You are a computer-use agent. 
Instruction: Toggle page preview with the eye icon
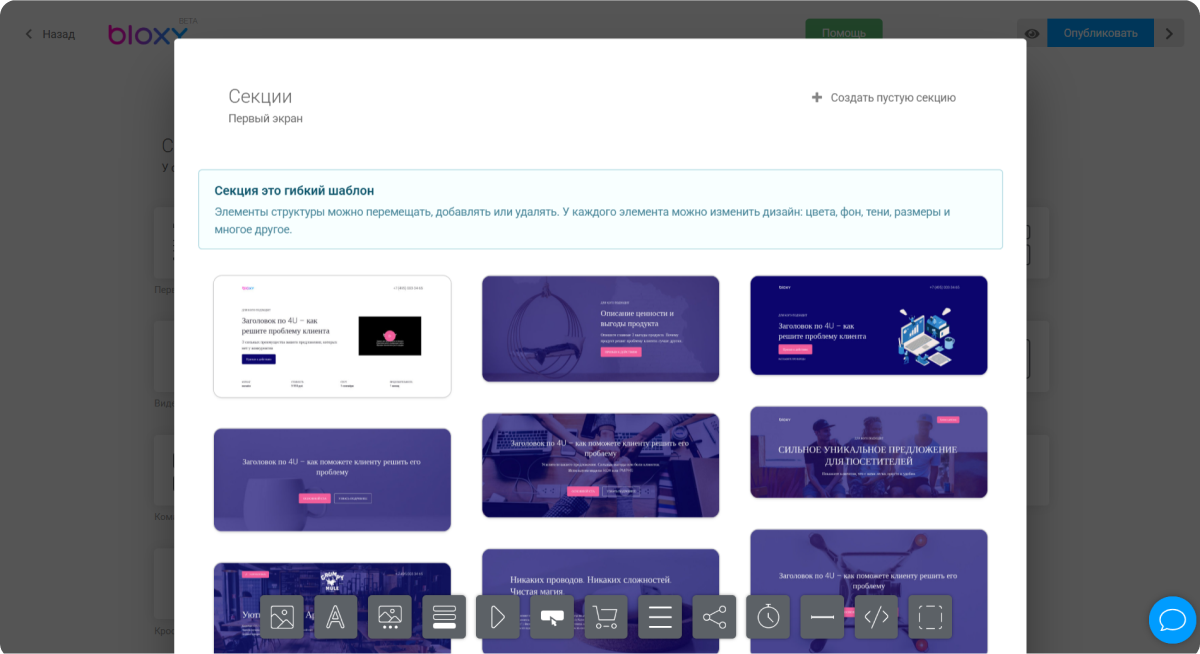click(x=1031, y=33)
